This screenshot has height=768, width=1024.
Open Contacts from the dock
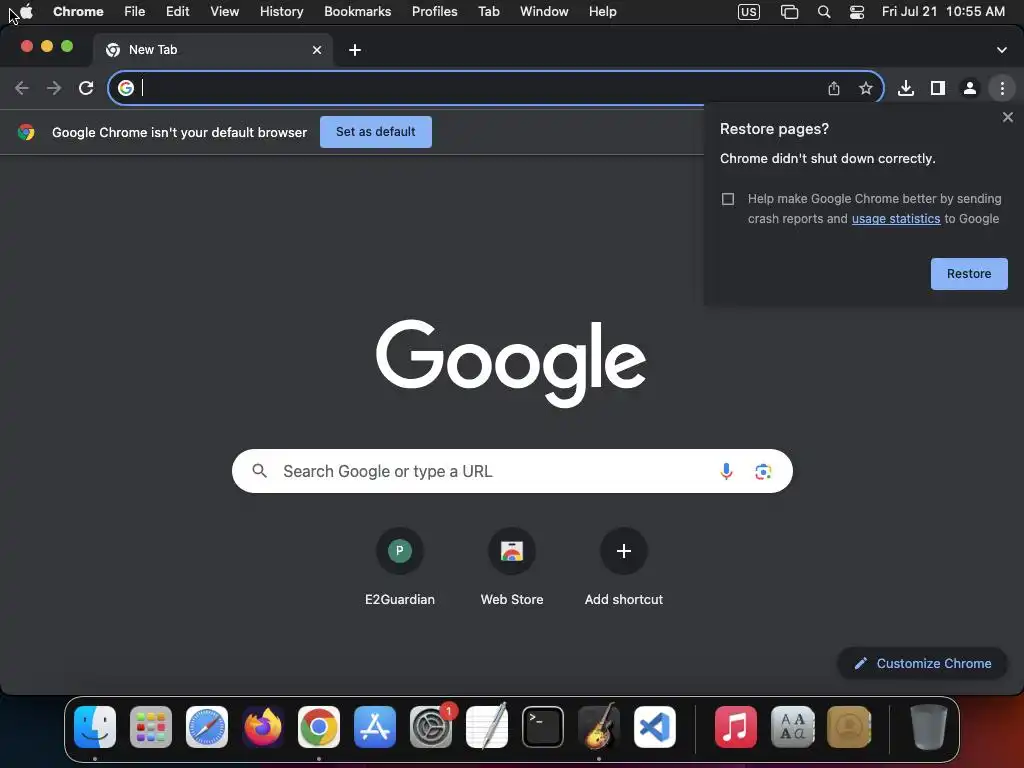point(849,727)
